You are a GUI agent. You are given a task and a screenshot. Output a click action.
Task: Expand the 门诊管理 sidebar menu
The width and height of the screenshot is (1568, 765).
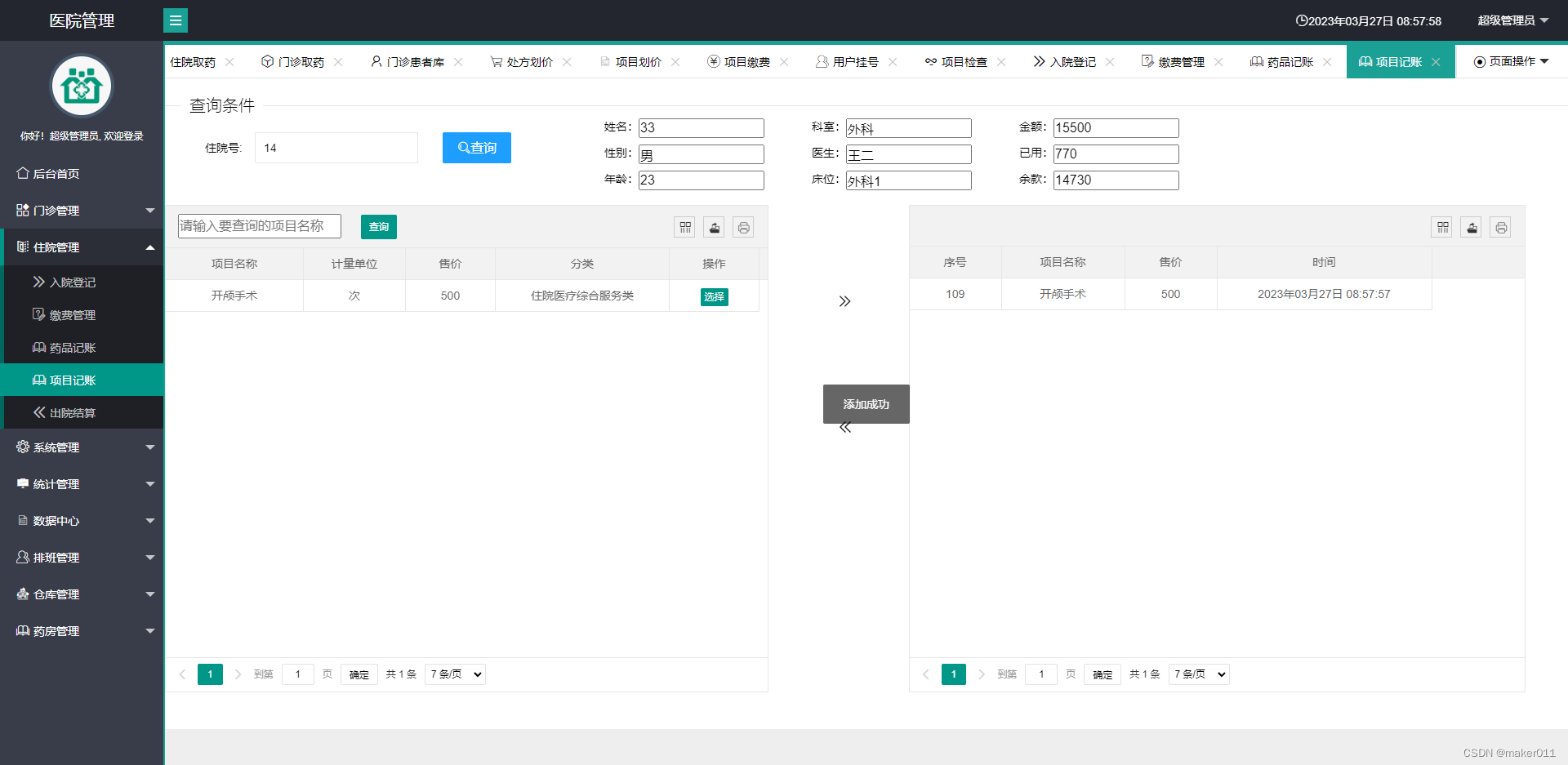coord(82,211)
